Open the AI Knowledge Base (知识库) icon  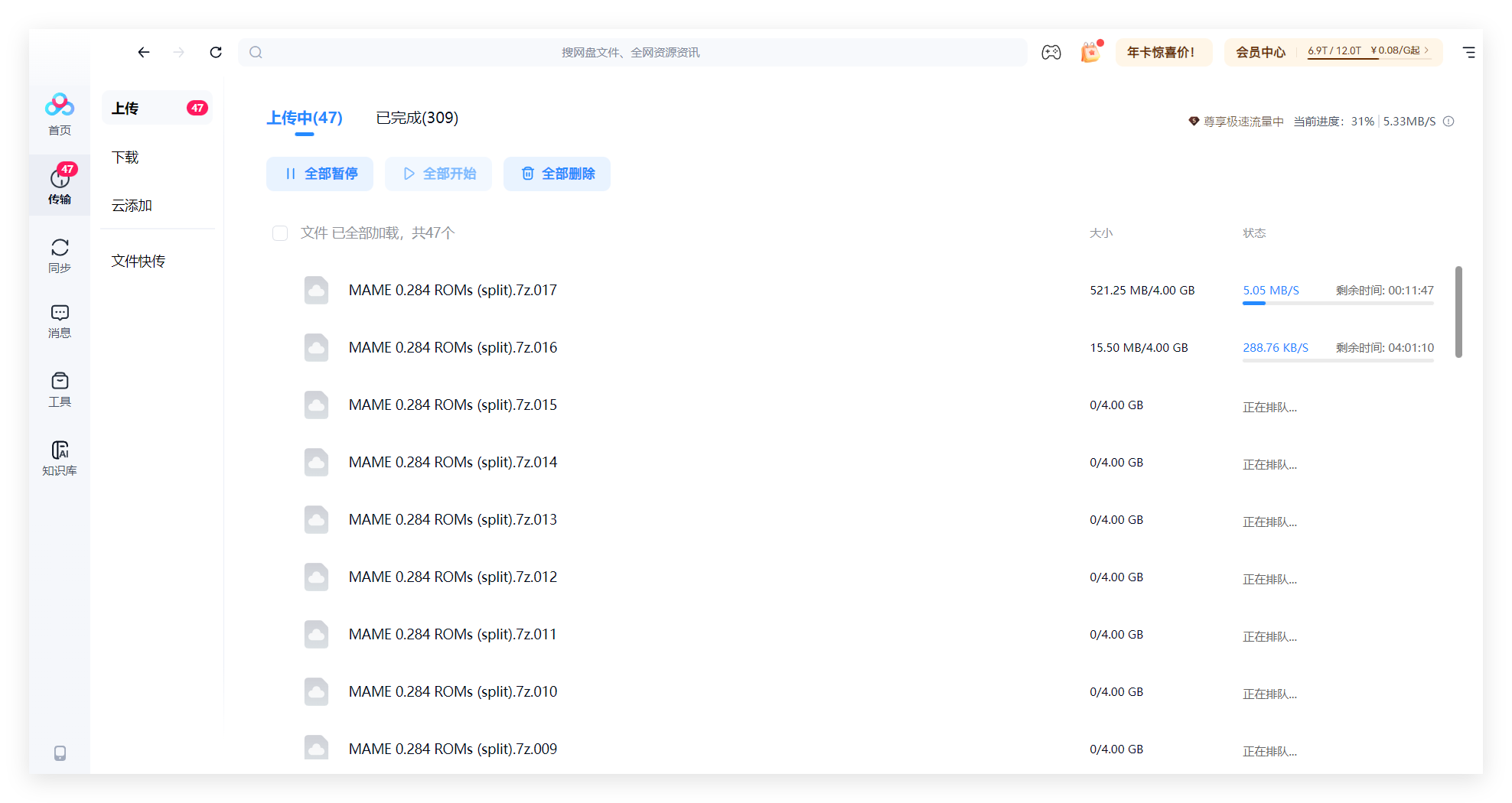(x=60, y=458)
